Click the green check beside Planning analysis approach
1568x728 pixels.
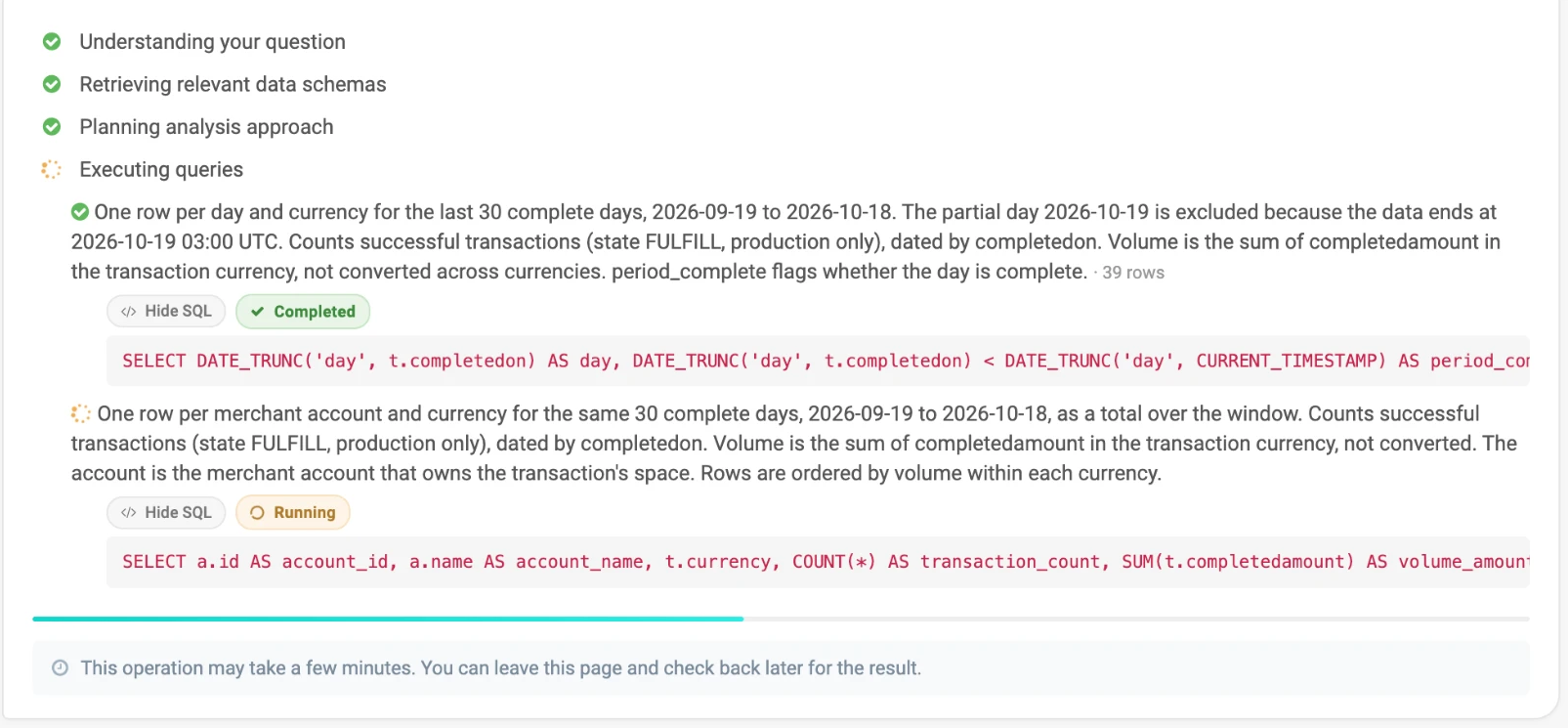52,127
